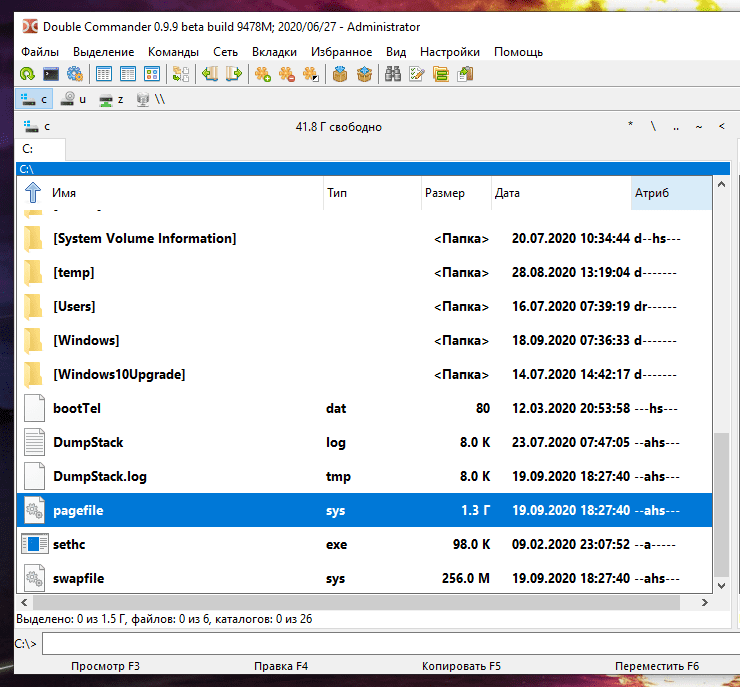
Task: Open network \\ drive button
Action: pos(151,99)
